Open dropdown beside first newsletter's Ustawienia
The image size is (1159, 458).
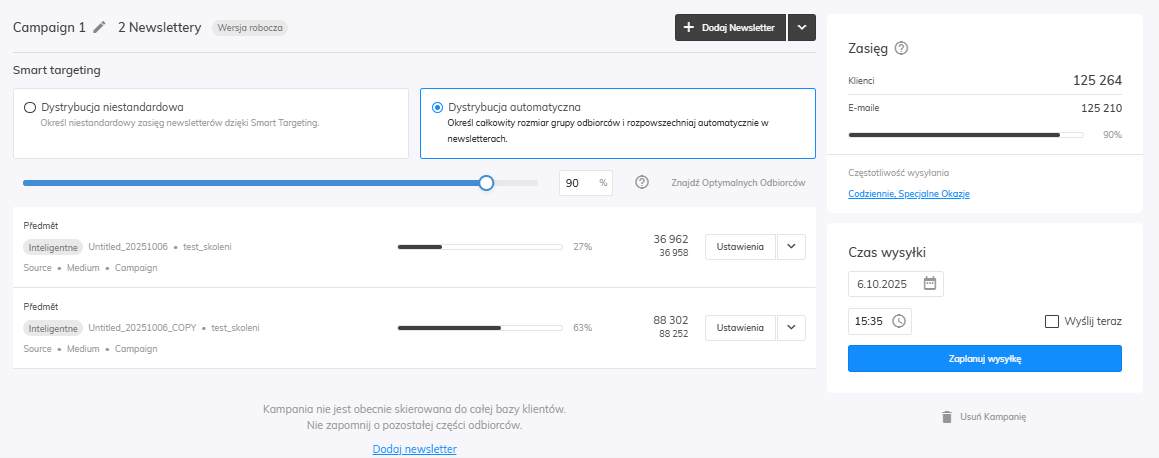(791, 246)
